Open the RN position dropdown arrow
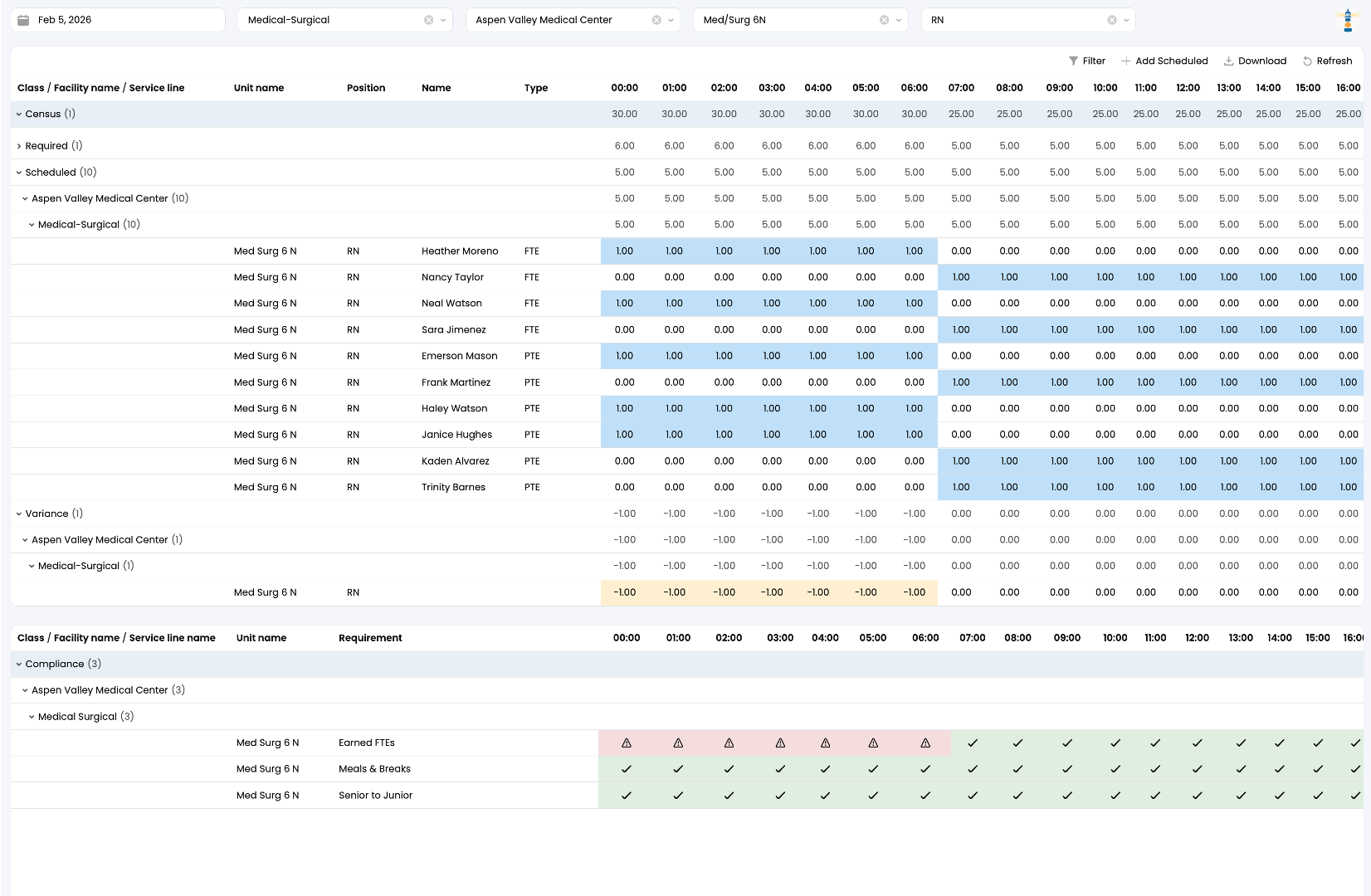Image resolution: width=1371 pixels, height=896 pixels. 1126,20
